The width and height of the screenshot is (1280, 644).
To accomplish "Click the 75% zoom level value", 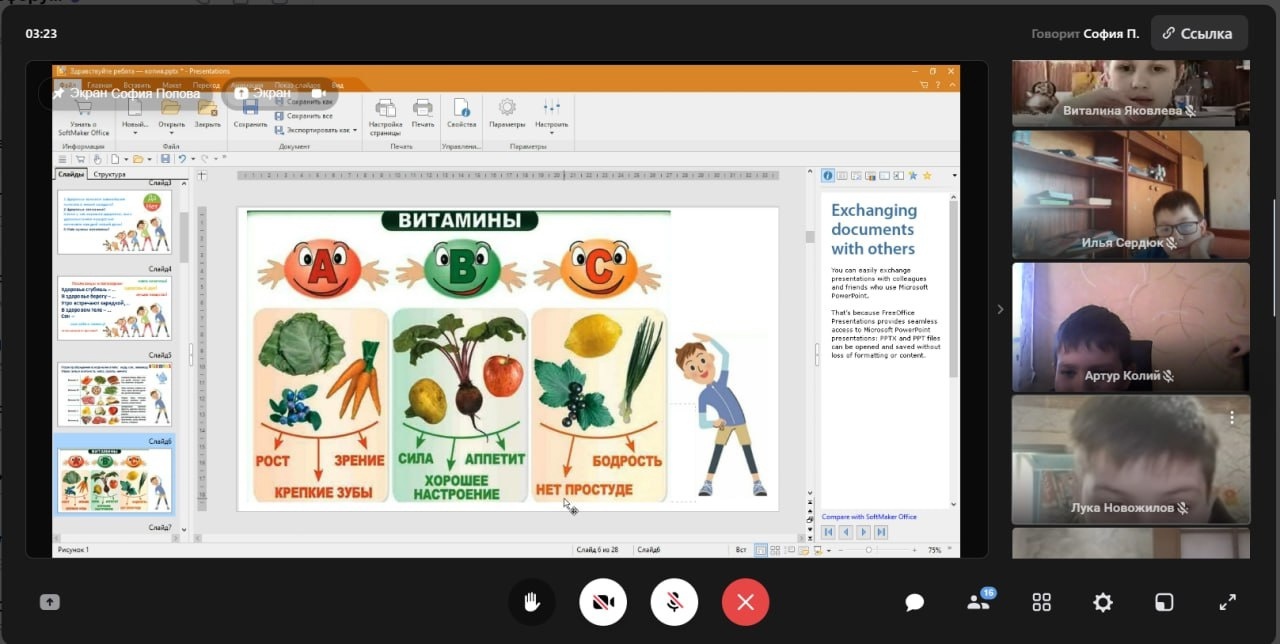I will click(x=935, y=550).
